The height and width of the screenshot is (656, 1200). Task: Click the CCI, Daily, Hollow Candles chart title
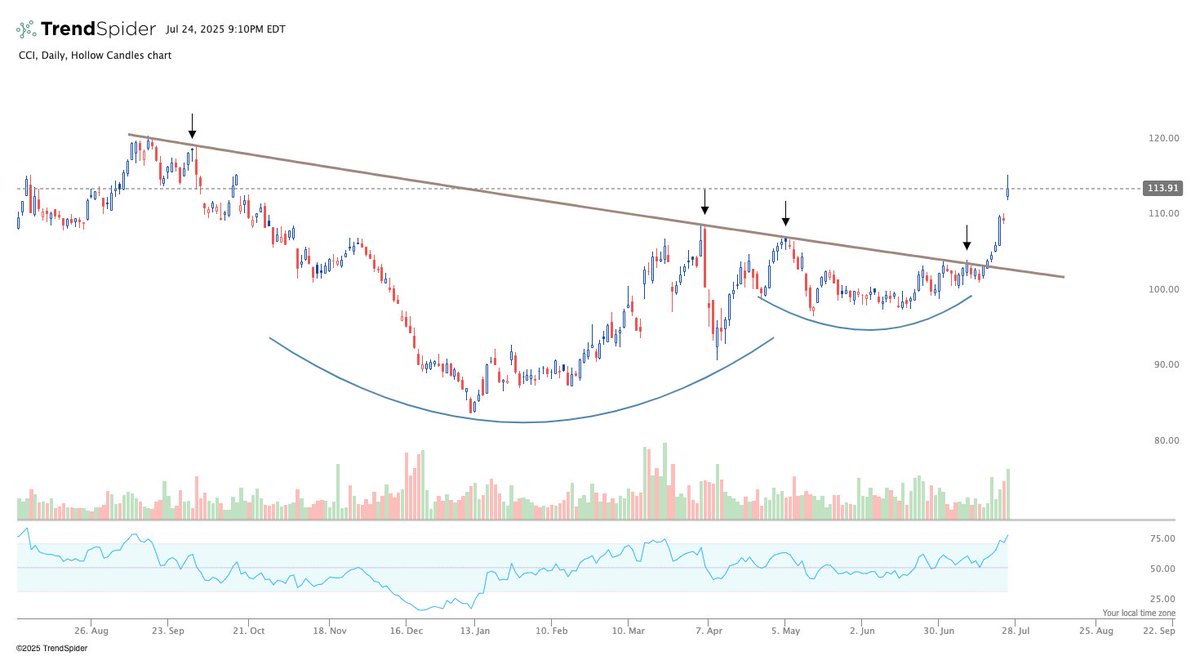(x=95, y=56)
